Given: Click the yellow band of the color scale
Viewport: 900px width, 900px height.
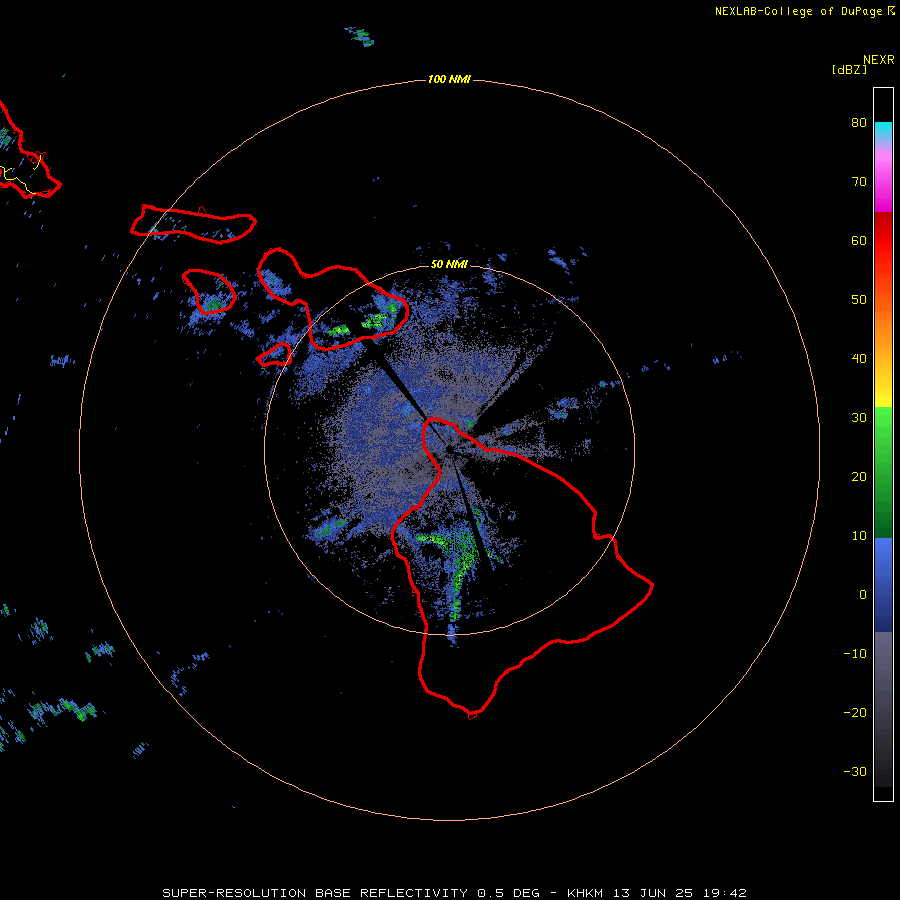Looking at the screenshot, I should 883,393.
